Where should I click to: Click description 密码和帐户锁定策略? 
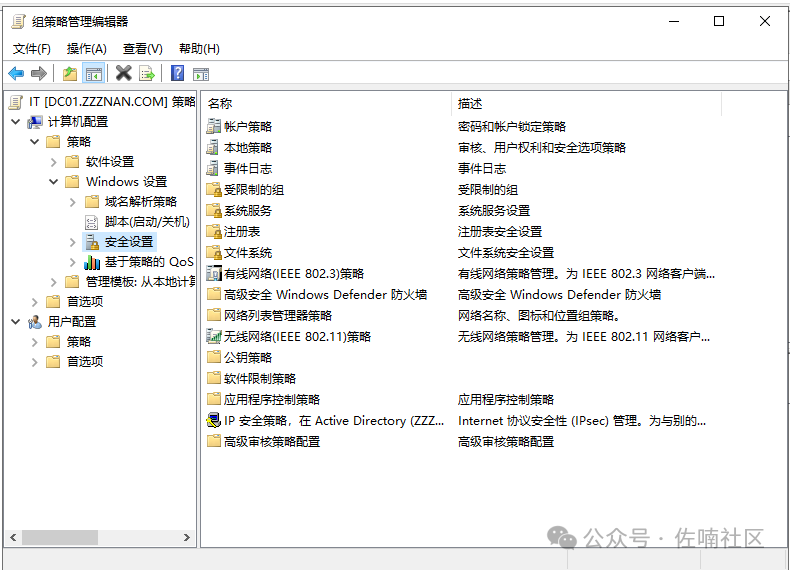(x=512, y=126)
